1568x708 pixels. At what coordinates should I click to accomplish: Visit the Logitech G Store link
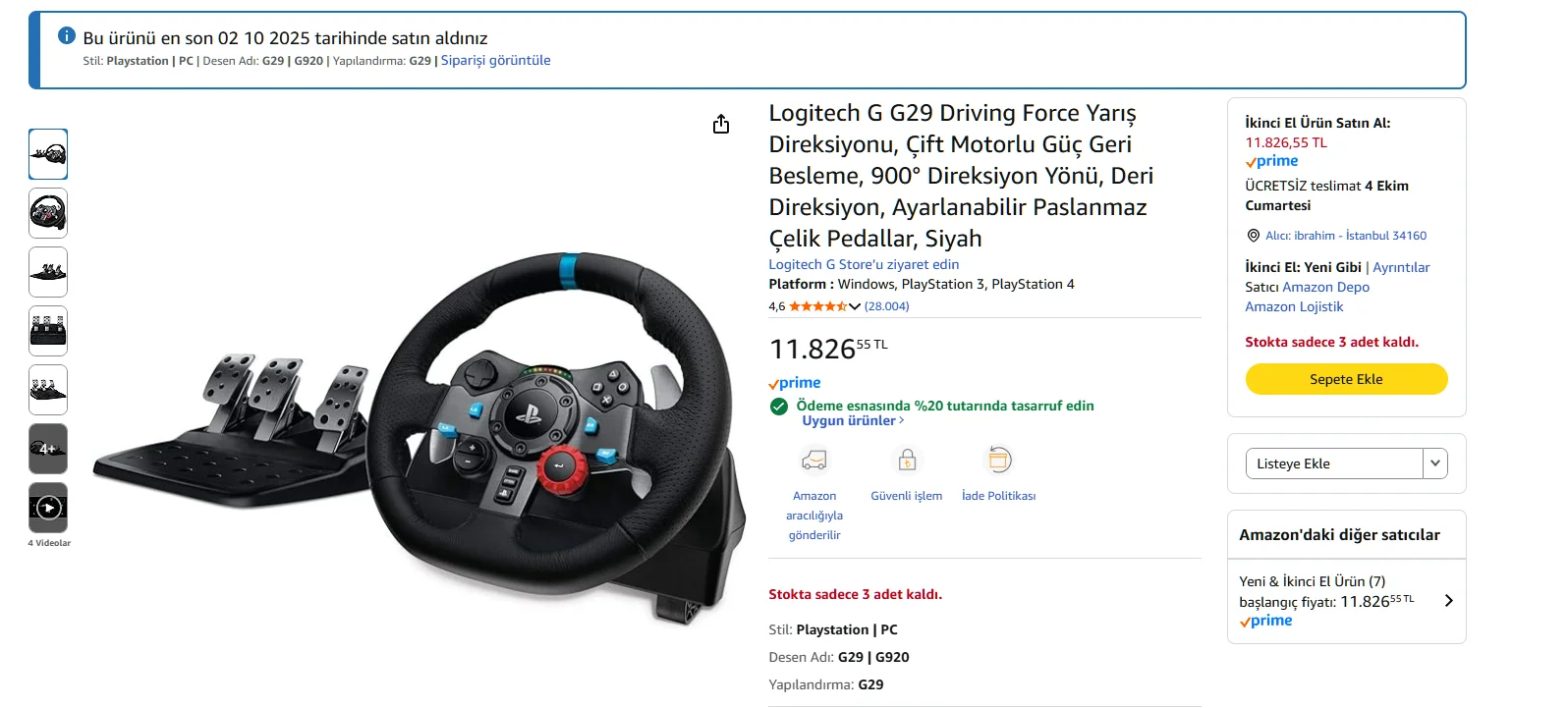point(864,264)
